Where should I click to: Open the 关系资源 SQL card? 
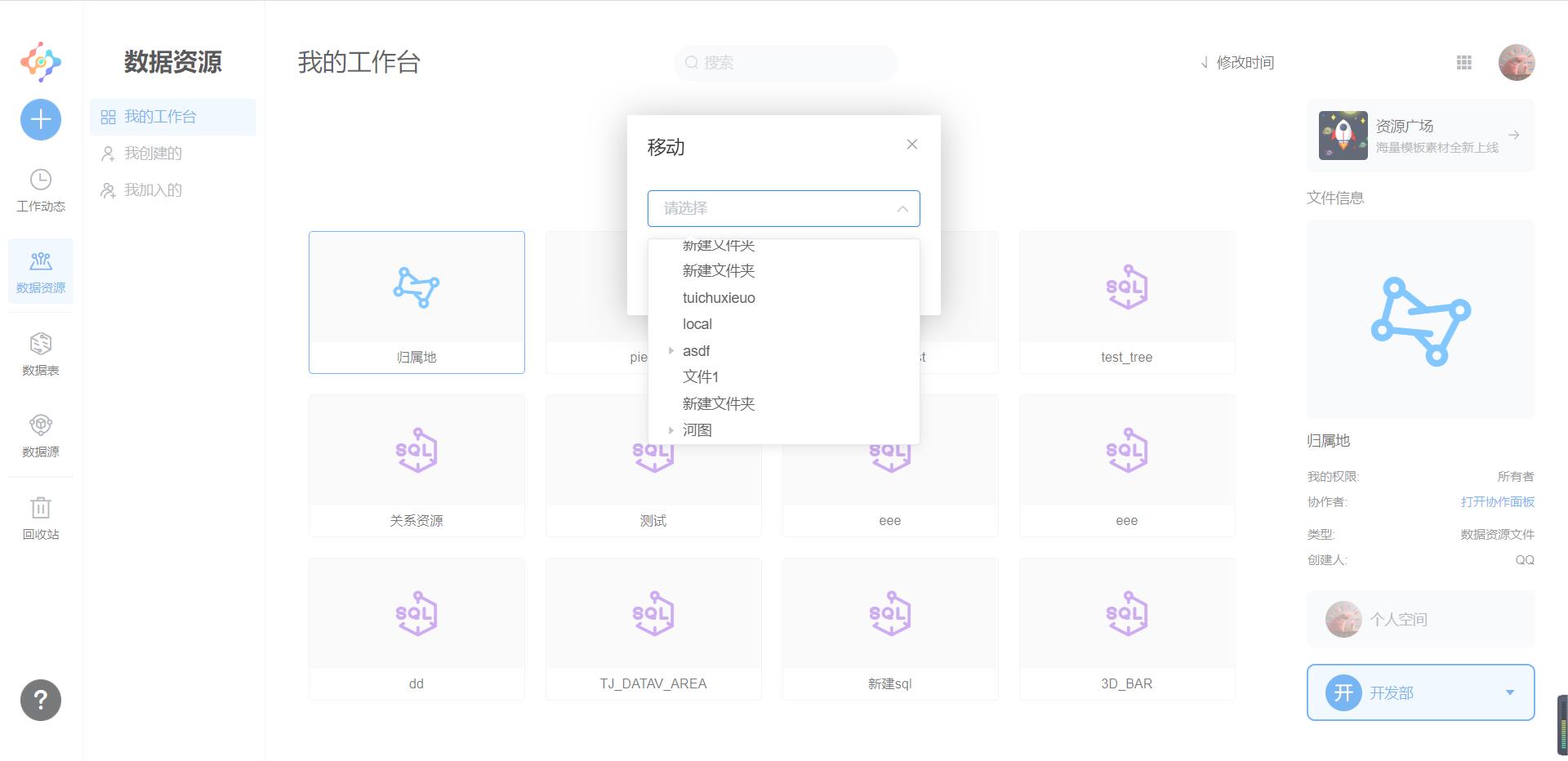pyautogui.click(x=416, y=465)
